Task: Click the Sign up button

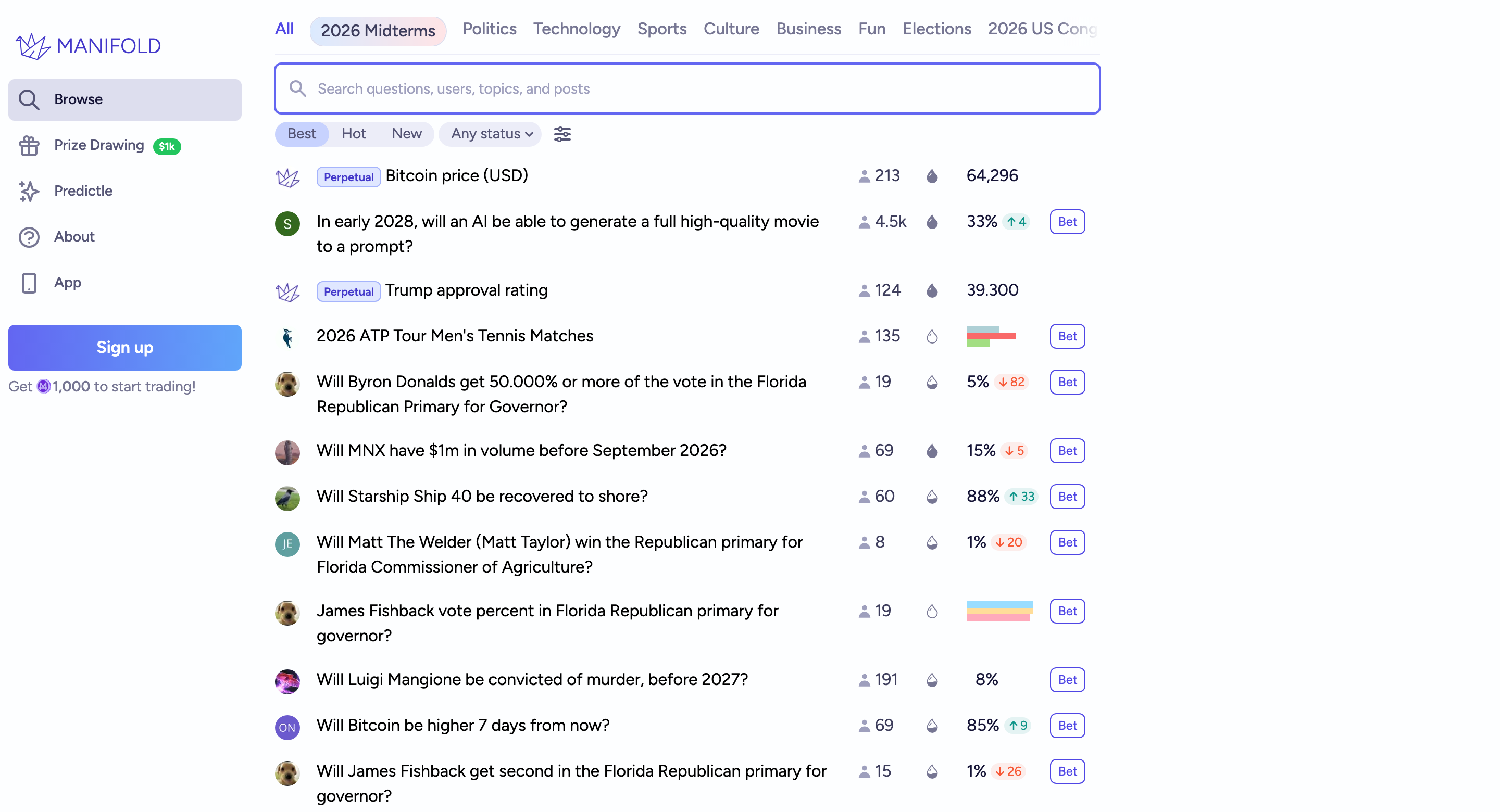Action: click(124, 348)
